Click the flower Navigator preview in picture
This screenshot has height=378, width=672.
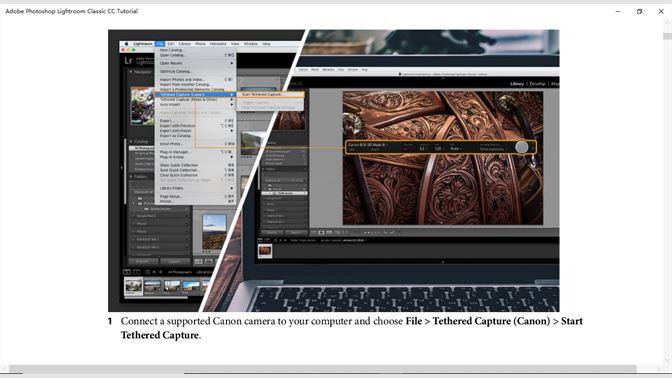coord(142,106)
